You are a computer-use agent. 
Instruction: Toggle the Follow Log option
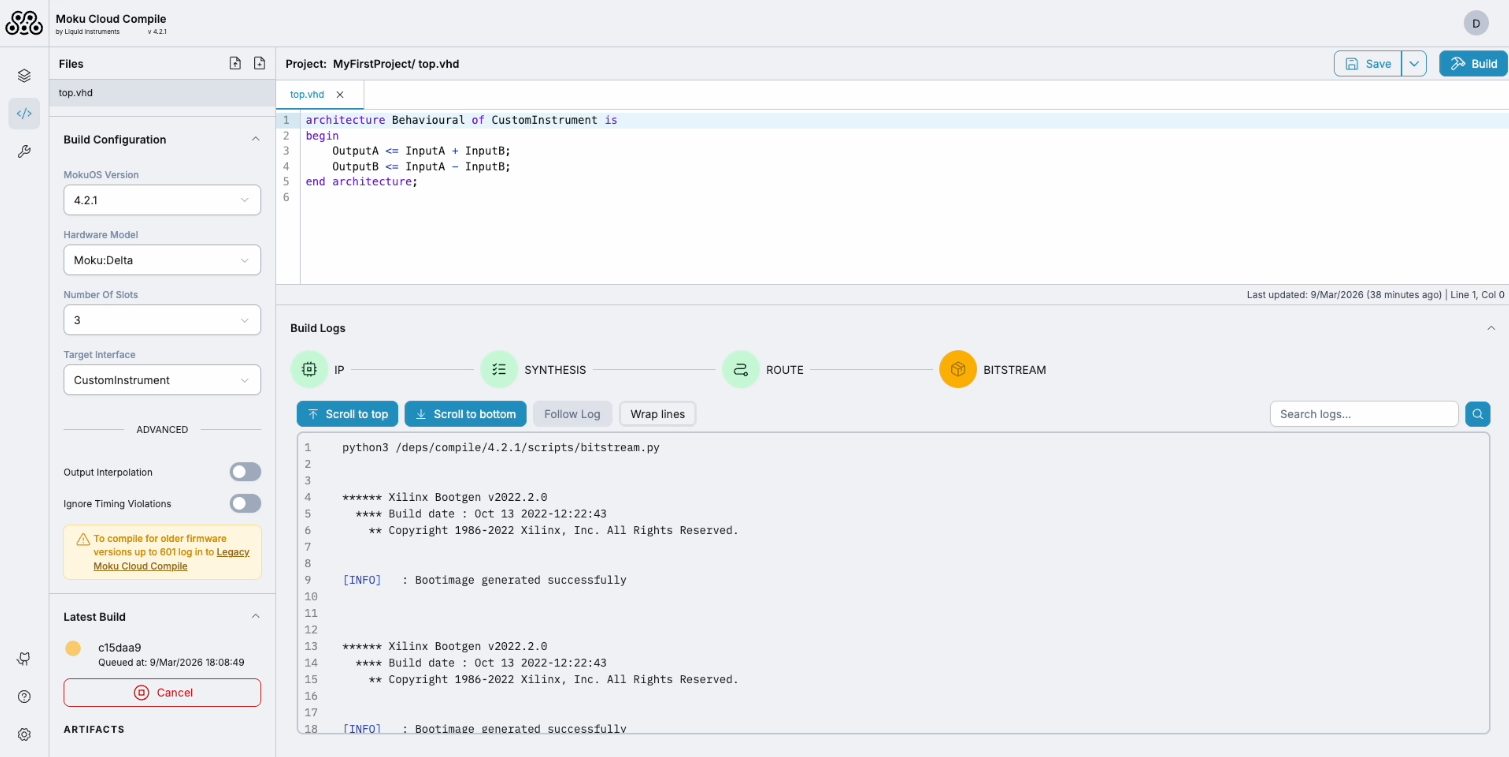tap(572, 413)
